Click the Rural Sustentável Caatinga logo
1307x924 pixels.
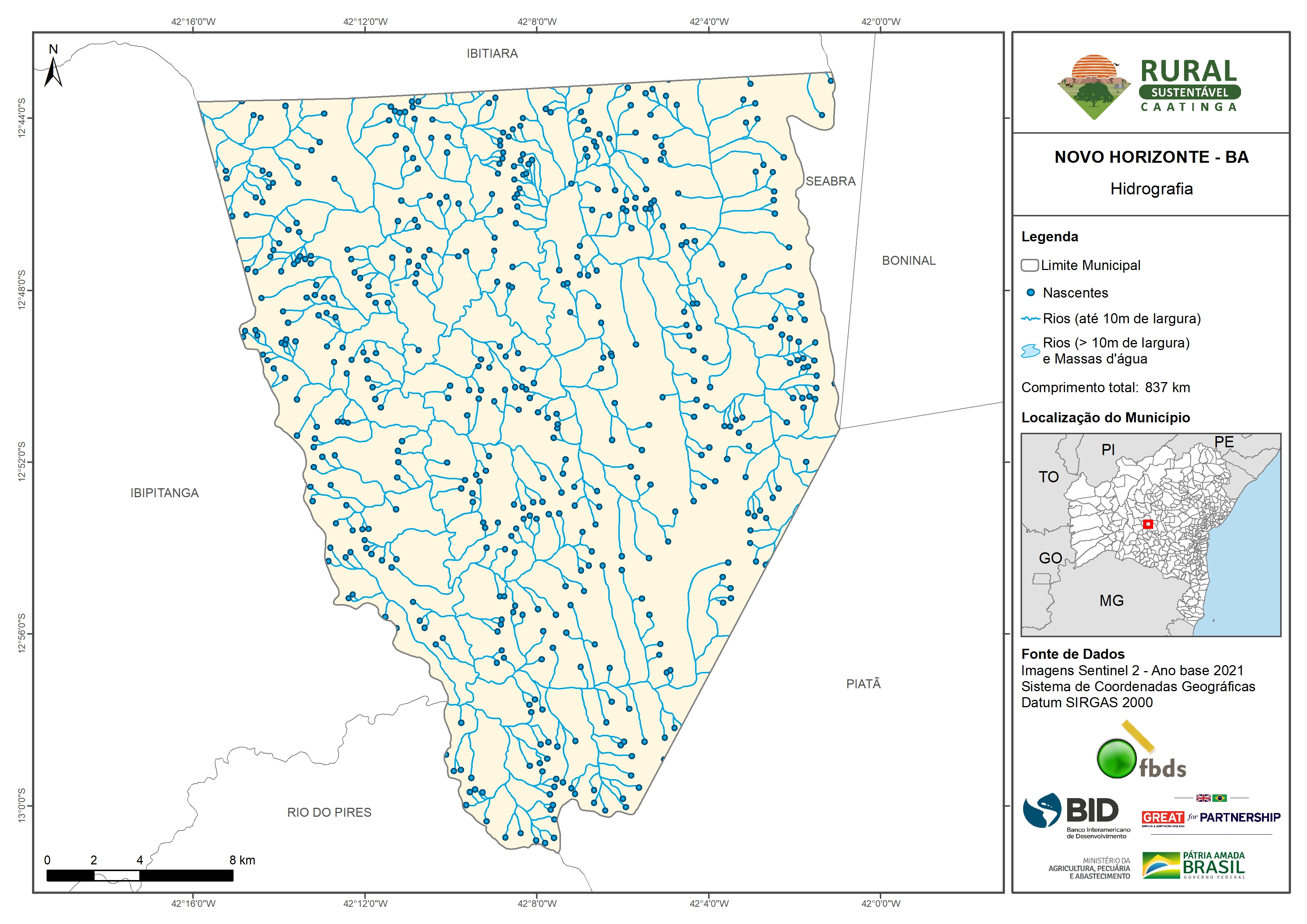tap(1149, 86)
